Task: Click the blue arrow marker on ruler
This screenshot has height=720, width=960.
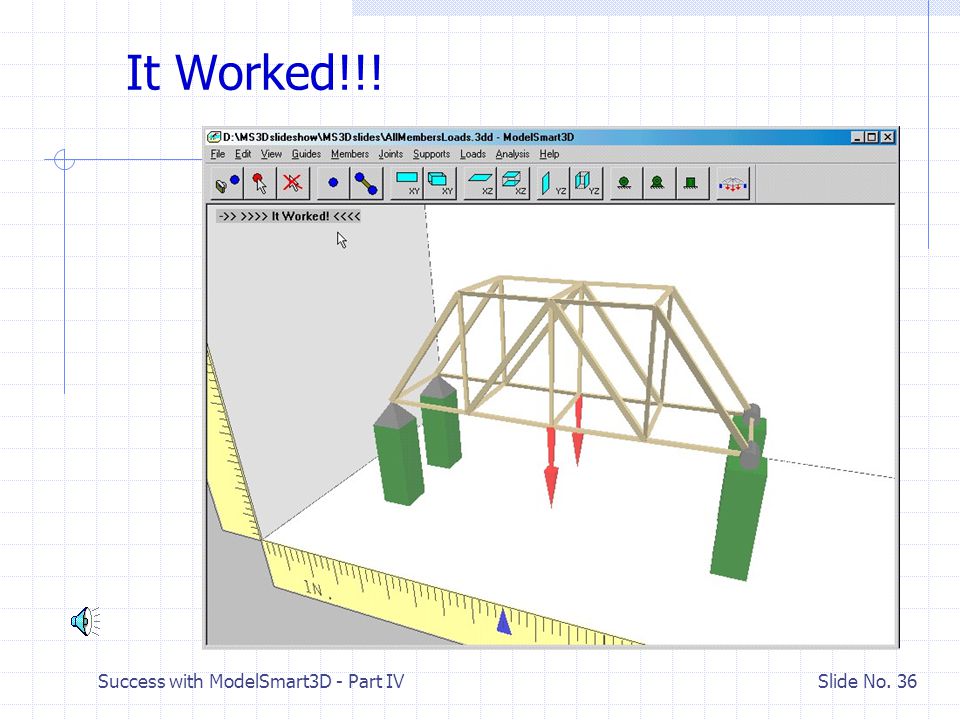Action: pyautogui.click(x=503, y=621)
